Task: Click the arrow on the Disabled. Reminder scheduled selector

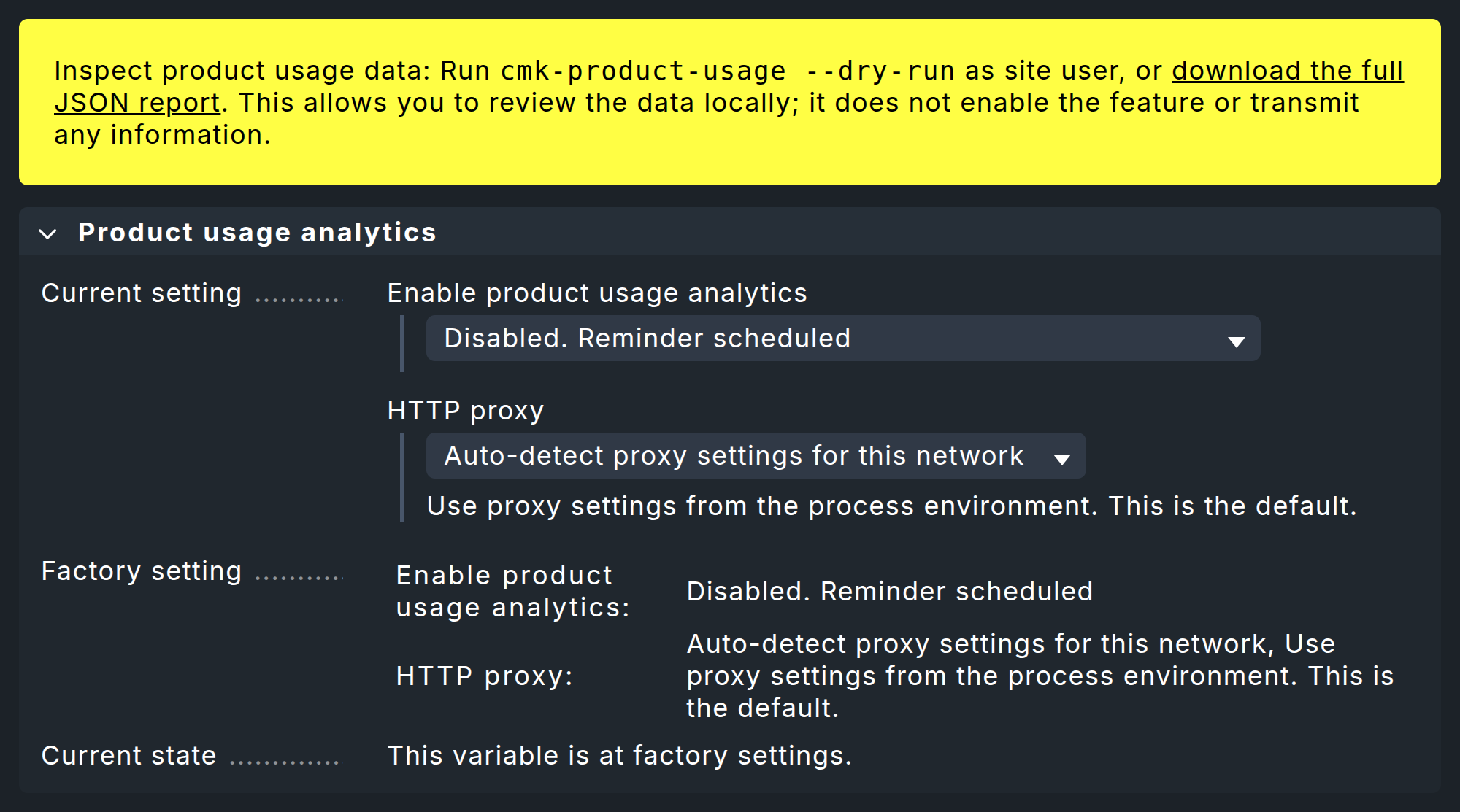Action: pyautogui.click(x=1235, y=338)
